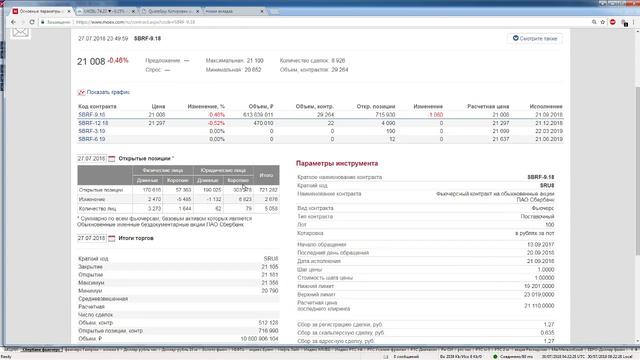Screen dimensions: 640x360
Task: Close the third browser tab
Action: [x=198, y=11]
